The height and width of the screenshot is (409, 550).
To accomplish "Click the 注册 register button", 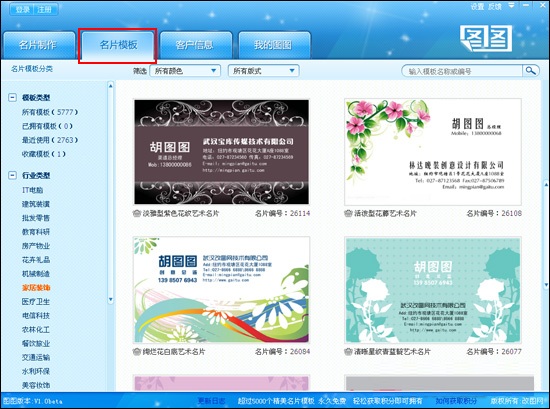I will (45, 9).
